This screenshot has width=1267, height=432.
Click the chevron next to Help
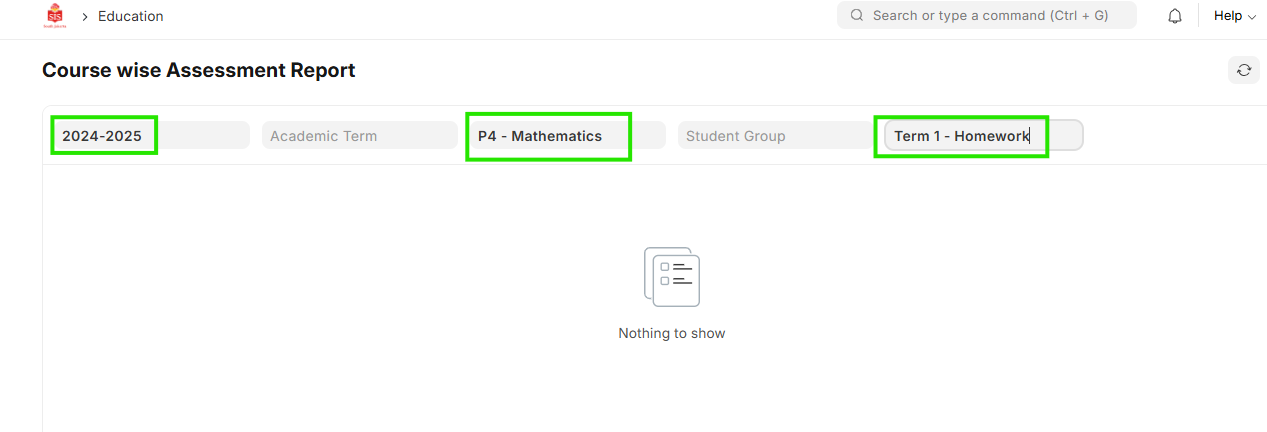(1252, 17)
